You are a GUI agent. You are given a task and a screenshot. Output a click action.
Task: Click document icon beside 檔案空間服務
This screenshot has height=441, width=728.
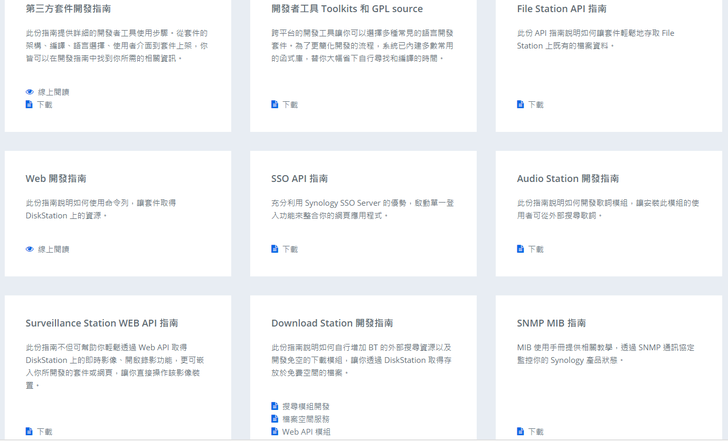(x=274, y=419)
